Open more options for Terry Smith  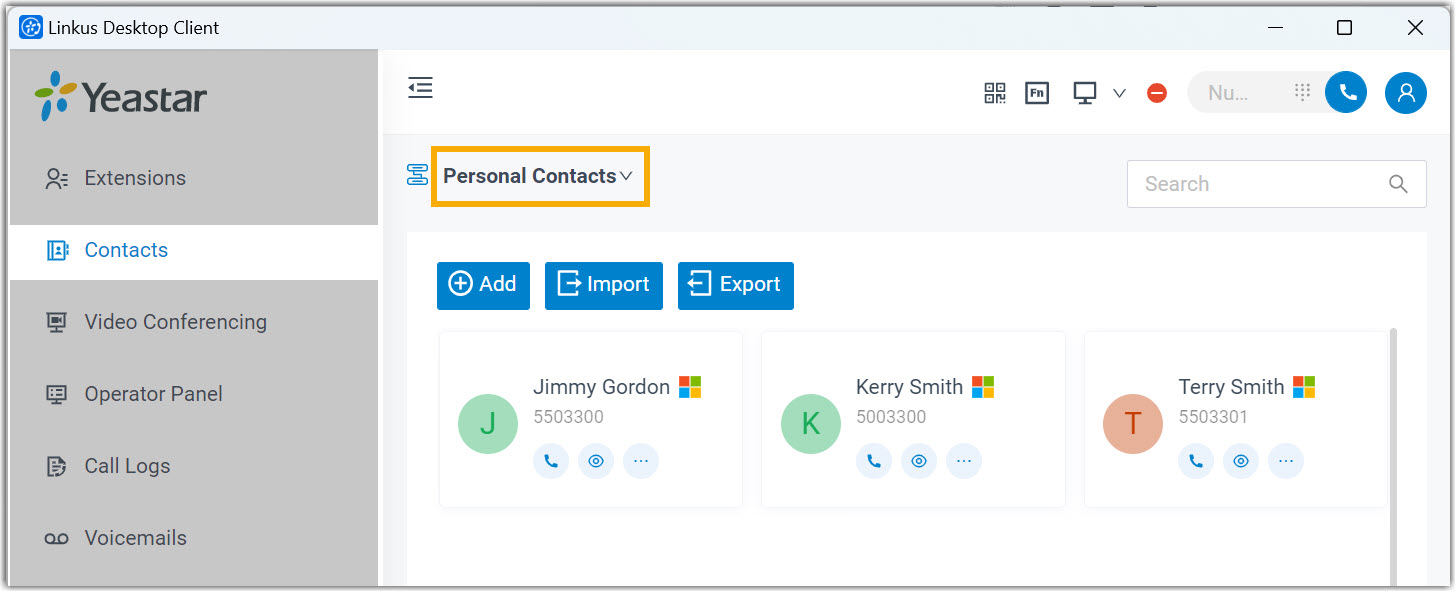tap(1286, 461)
